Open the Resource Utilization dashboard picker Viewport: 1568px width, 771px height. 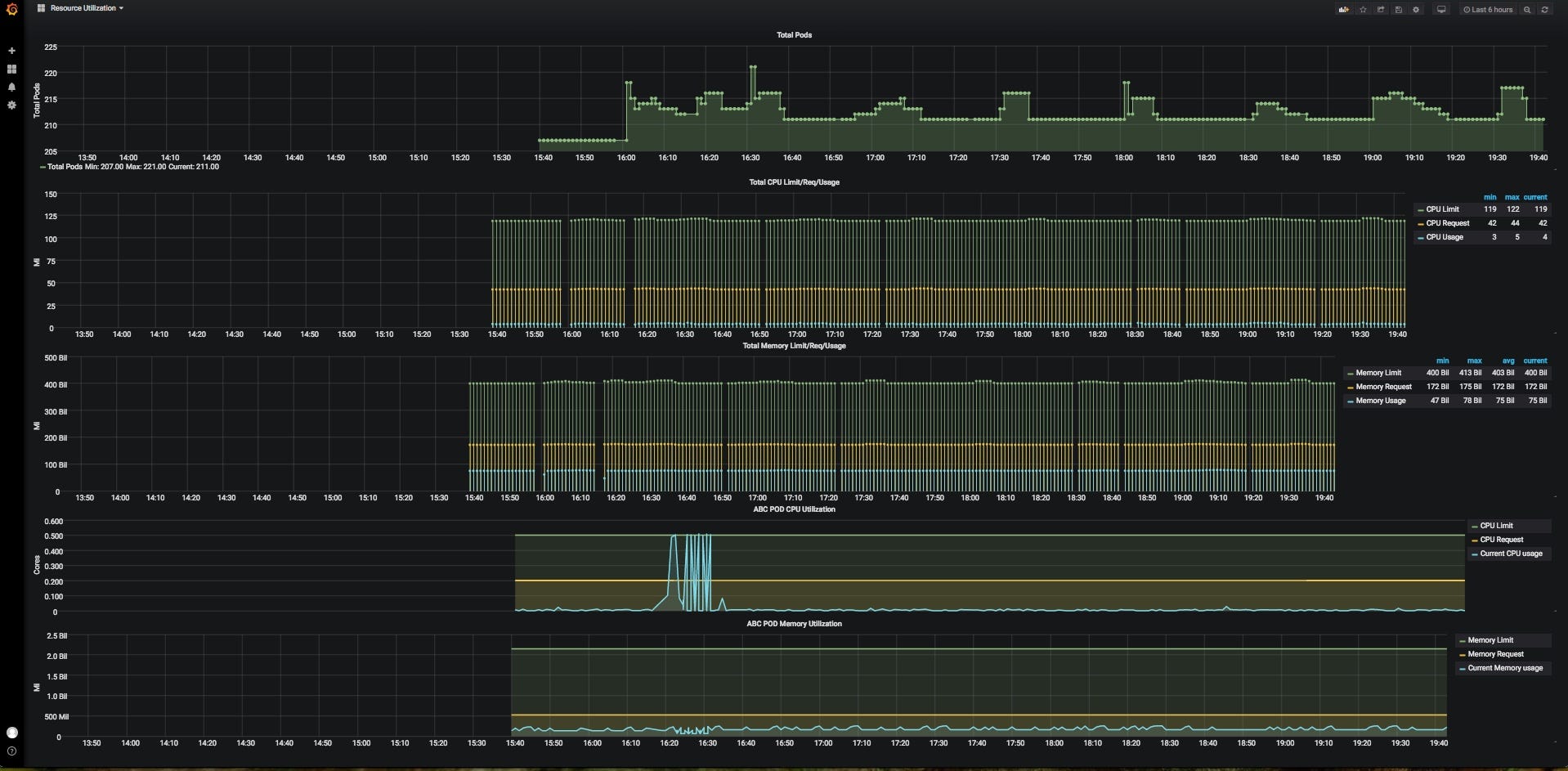click(x=87, y=8)
